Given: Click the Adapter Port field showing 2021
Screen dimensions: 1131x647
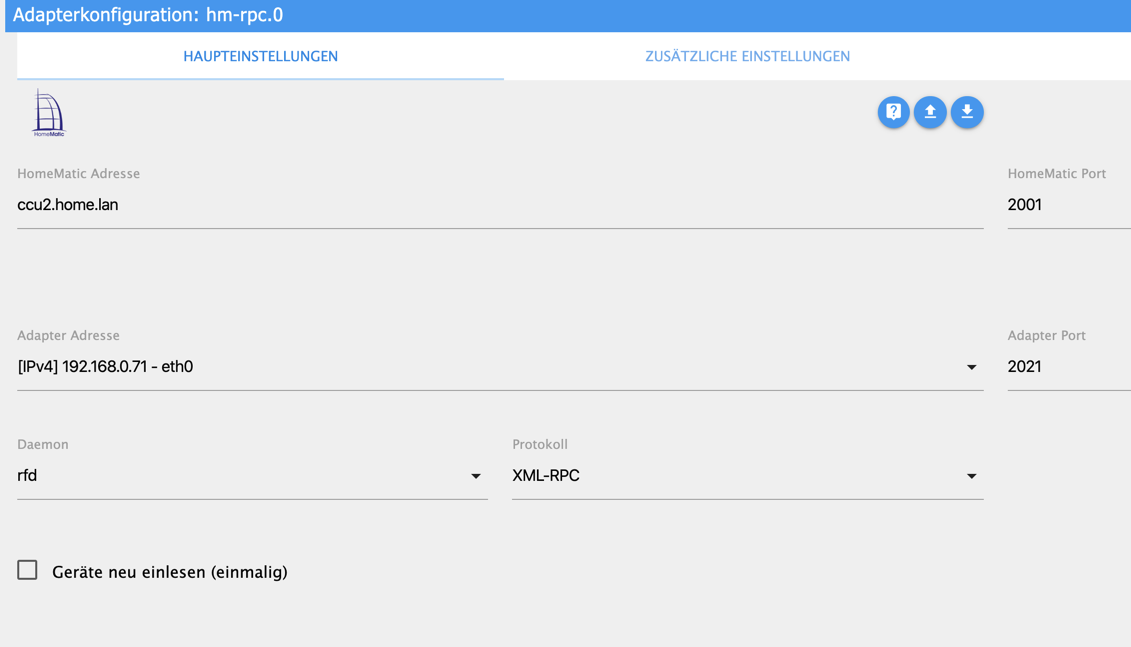Looking at the screenshot, I should pos(1069,366).
